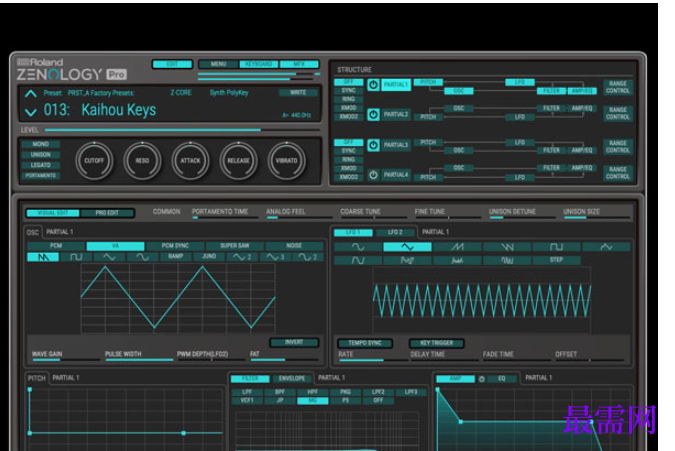Viewport: 675px width, 451px height.
Task: Choose the sample-and-hold LFO shape
Action: pos(407,260)
